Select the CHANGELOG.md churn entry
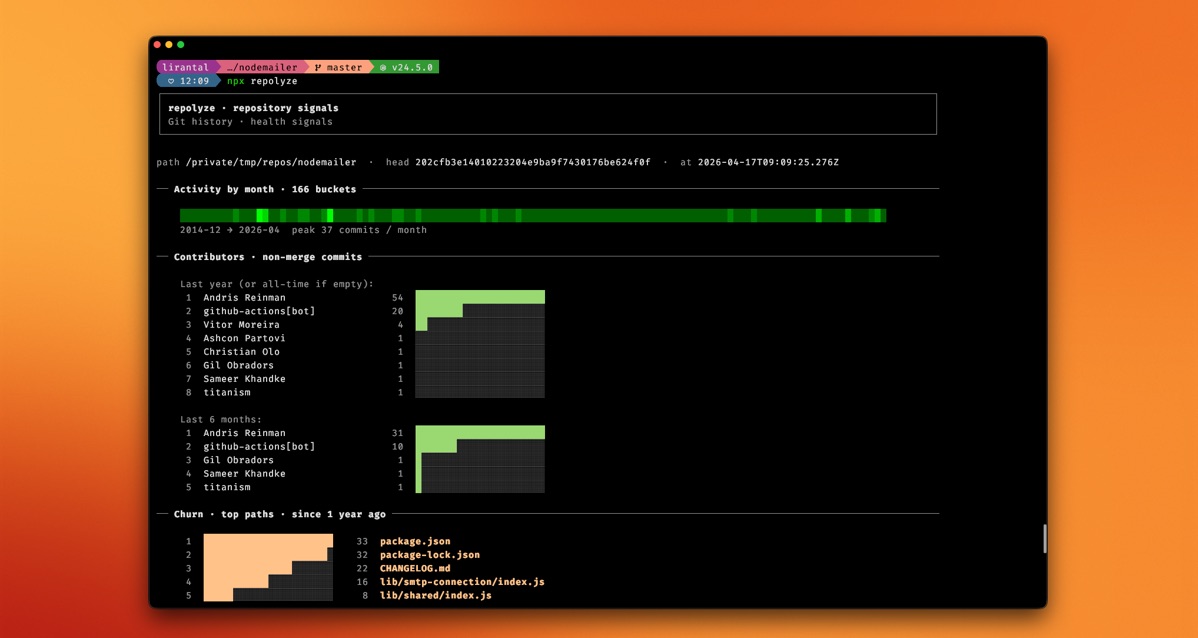 coord(415,568)
